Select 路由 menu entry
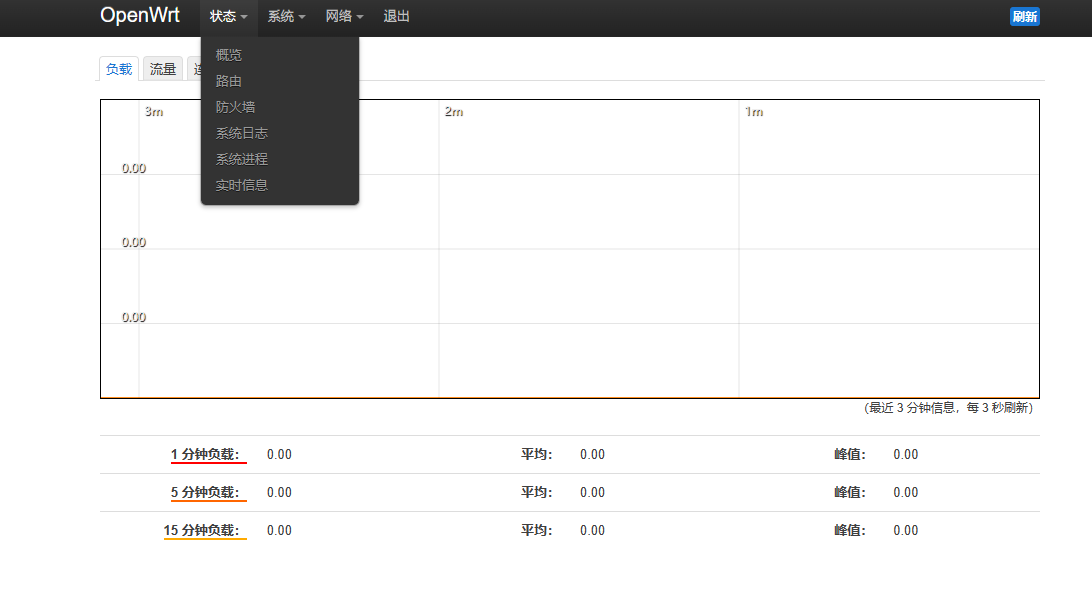The image size is (1092, 597). tap(279, 82)
